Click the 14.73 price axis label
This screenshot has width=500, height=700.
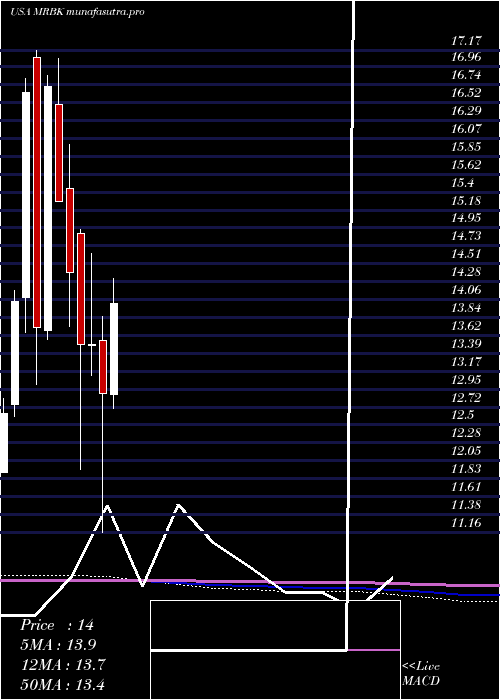click(x=466, y=236)
